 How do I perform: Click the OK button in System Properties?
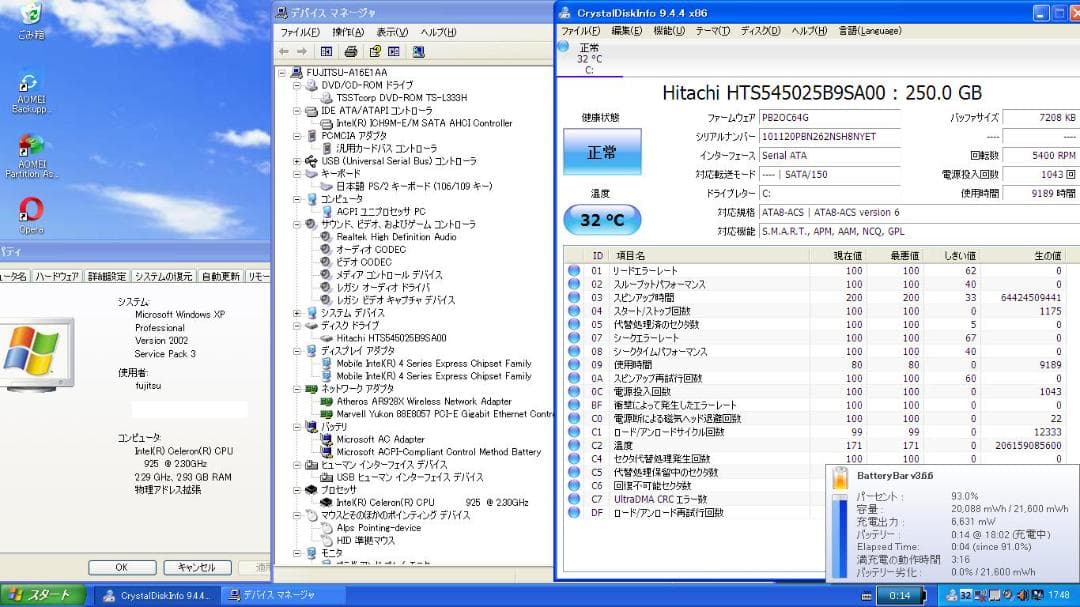point(120,567)
